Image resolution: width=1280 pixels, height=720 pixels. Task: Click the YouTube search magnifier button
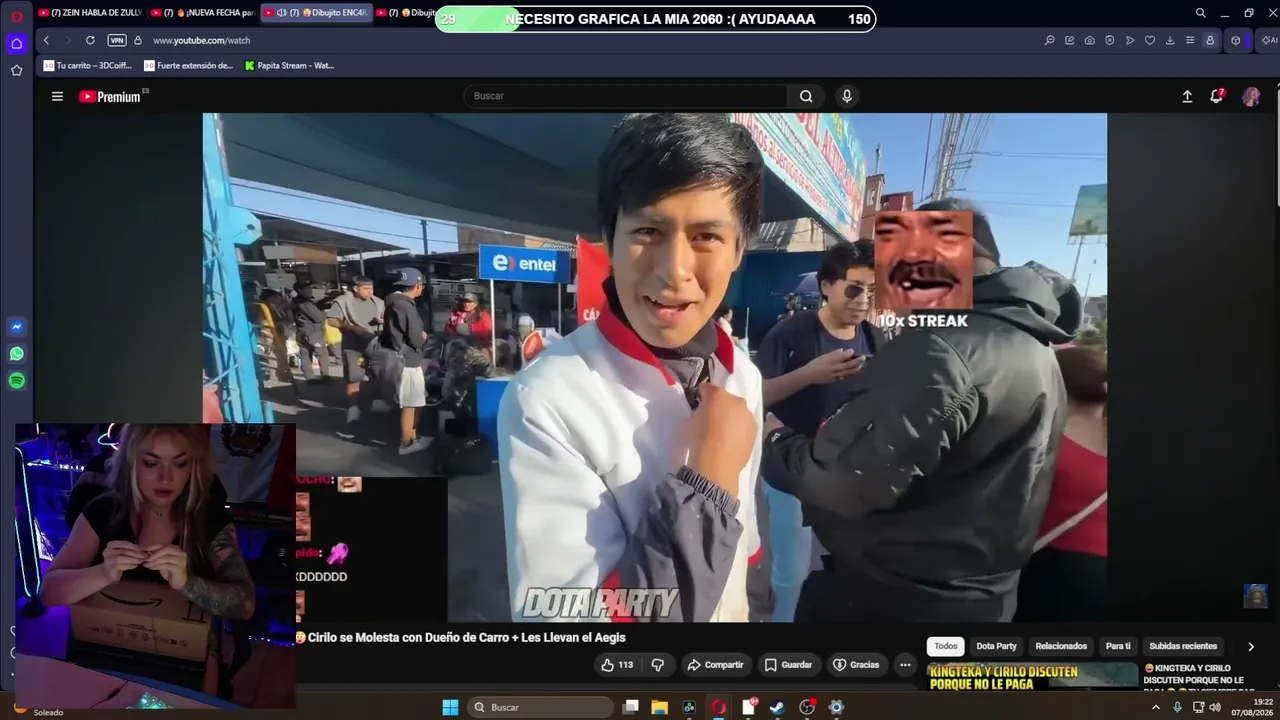pos(806,96)
